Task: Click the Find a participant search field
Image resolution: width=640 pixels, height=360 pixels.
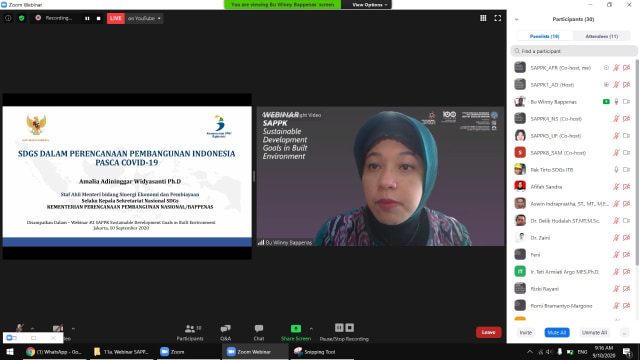Action: (574, 51)
